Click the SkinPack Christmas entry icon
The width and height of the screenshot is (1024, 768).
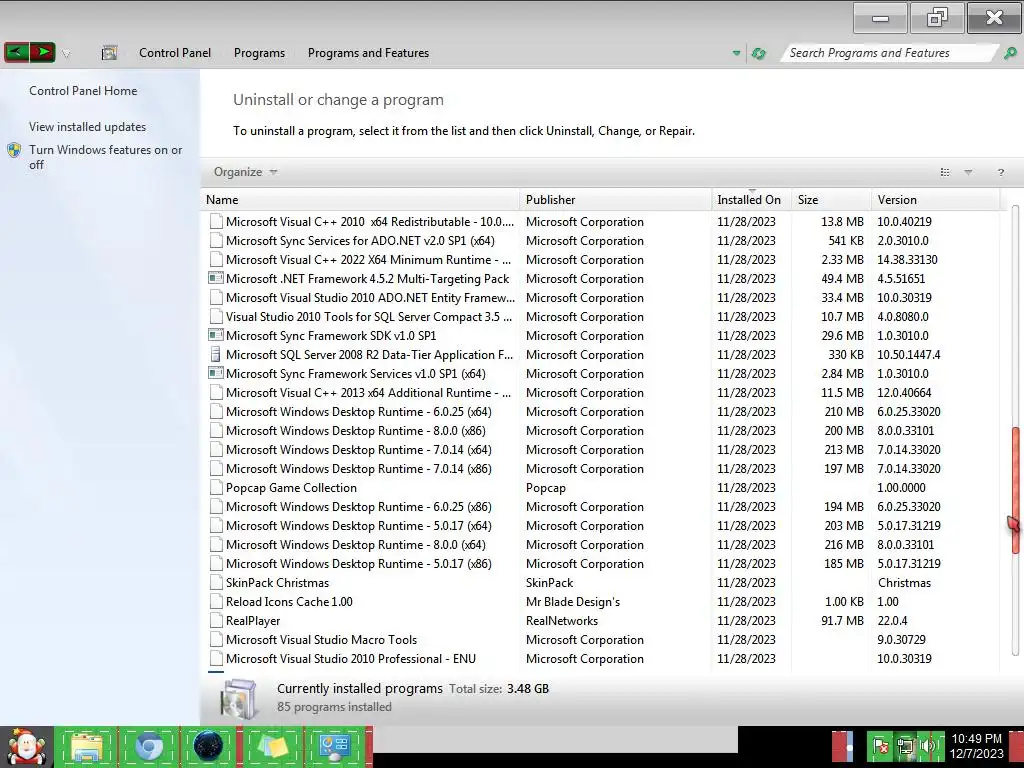click(x=216, y=583)
